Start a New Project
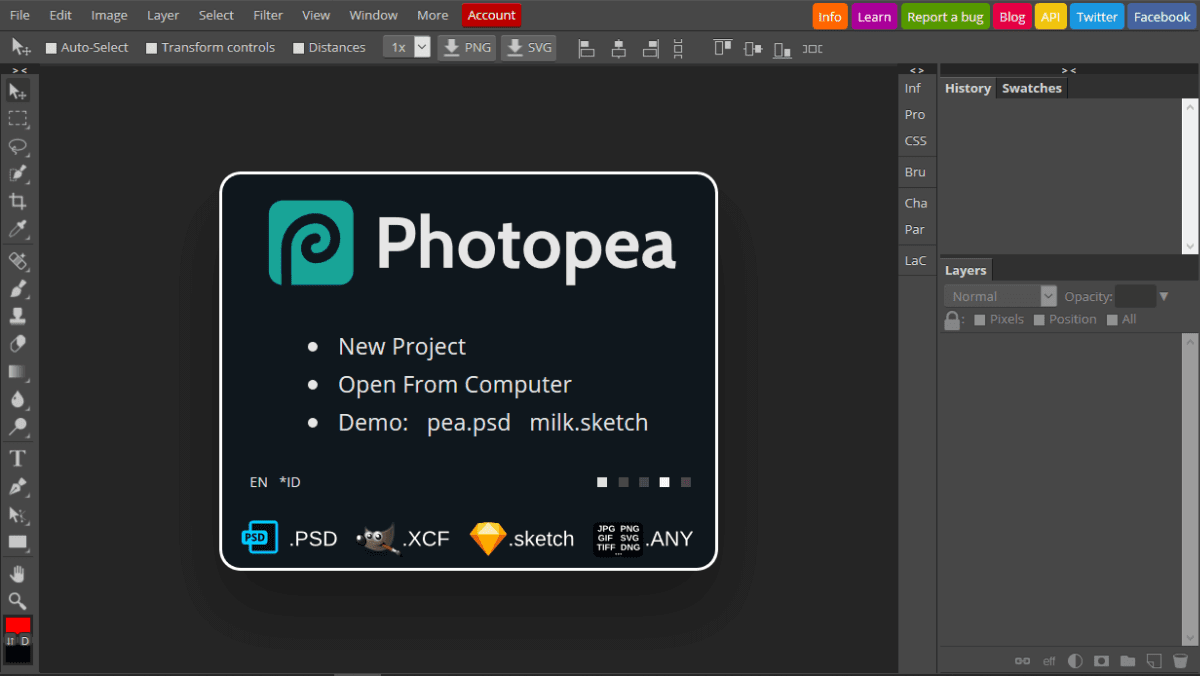The height and width of the screenshot is (676, 1200). click(402, 346)
